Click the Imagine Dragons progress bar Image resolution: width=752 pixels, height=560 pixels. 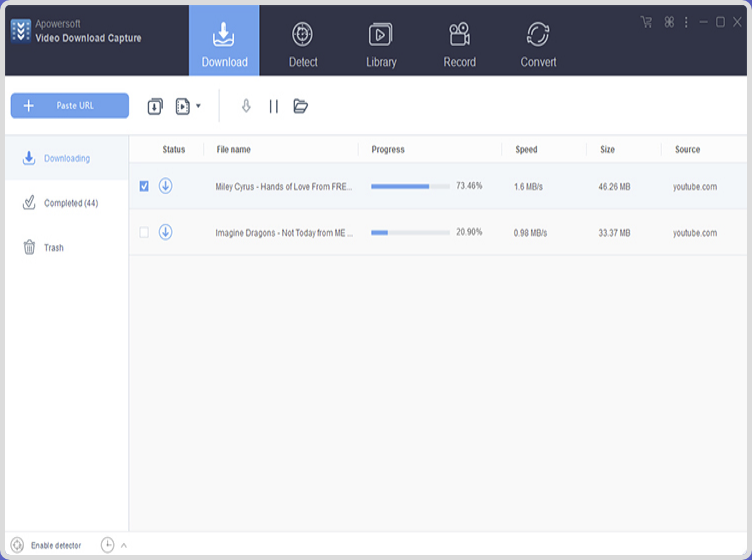click(x=411, y=233)
